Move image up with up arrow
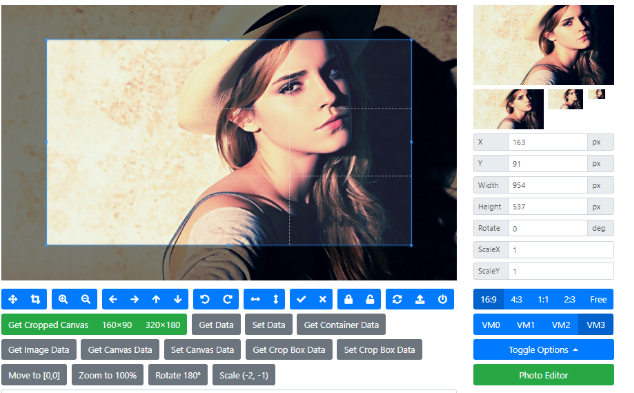The height and width of the screenshot is (393, 634). [156, 299]
